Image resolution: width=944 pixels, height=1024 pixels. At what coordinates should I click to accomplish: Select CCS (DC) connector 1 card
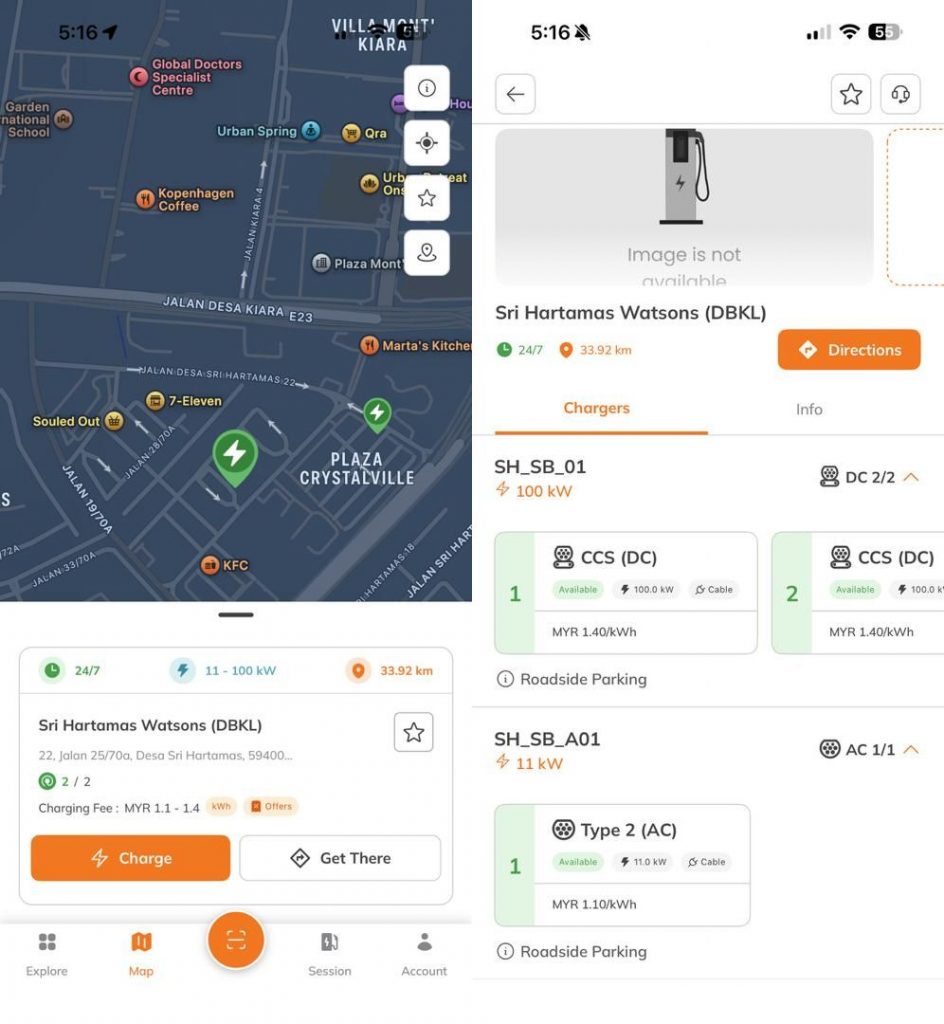(626, 593)
